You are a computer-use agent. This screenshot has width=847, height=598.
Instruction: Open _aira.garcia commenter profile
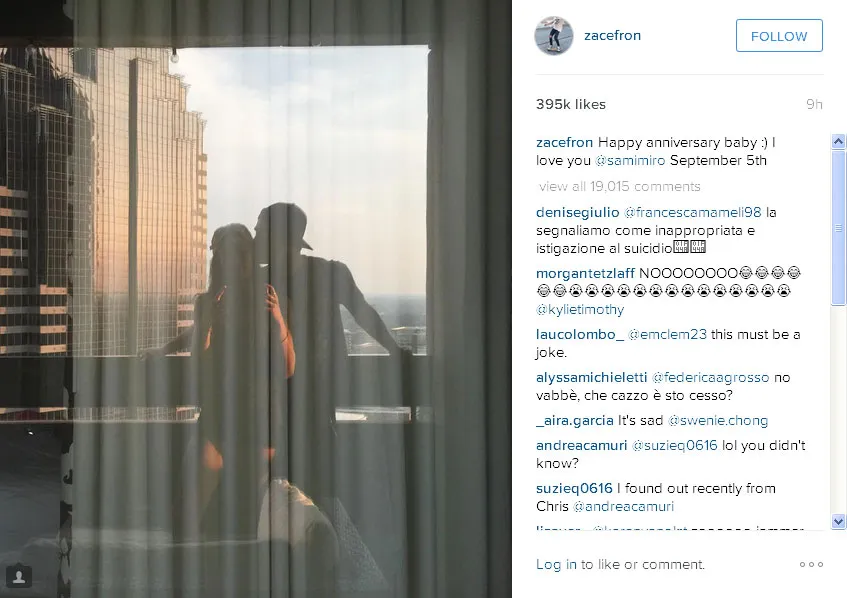pos(575,420)
